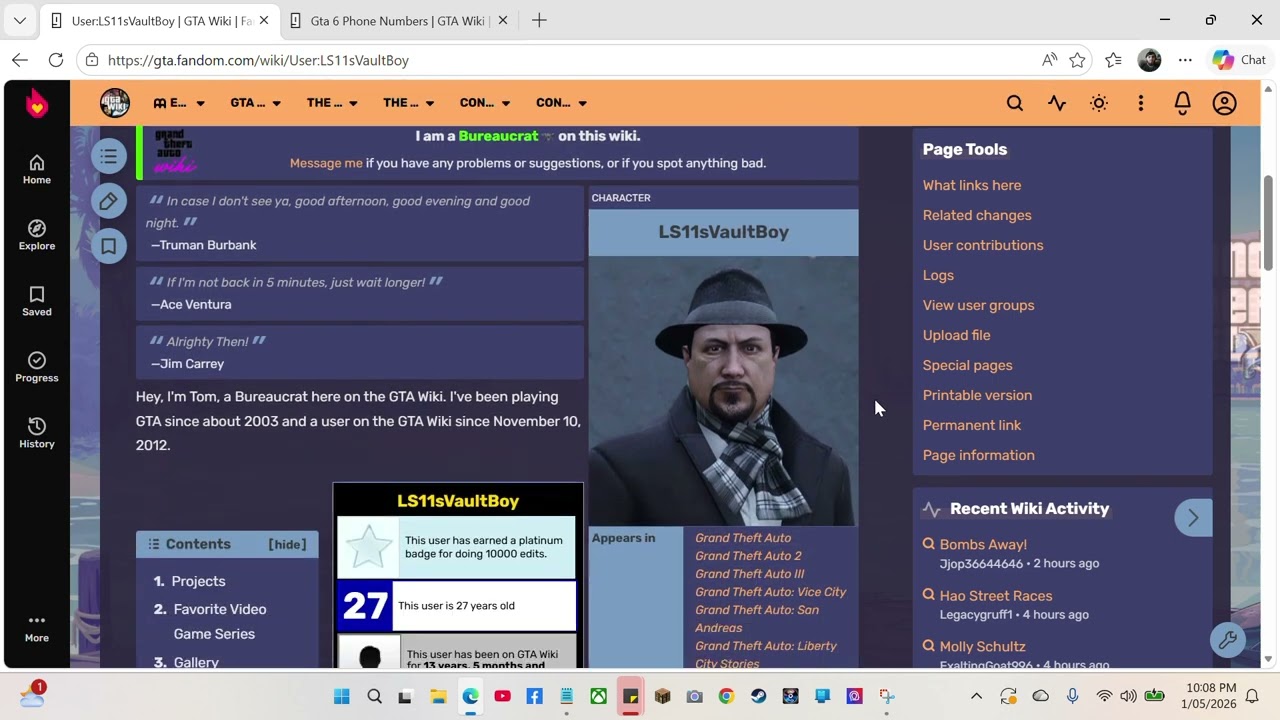Open the browser tab list chevron

[x=19, y=20]
